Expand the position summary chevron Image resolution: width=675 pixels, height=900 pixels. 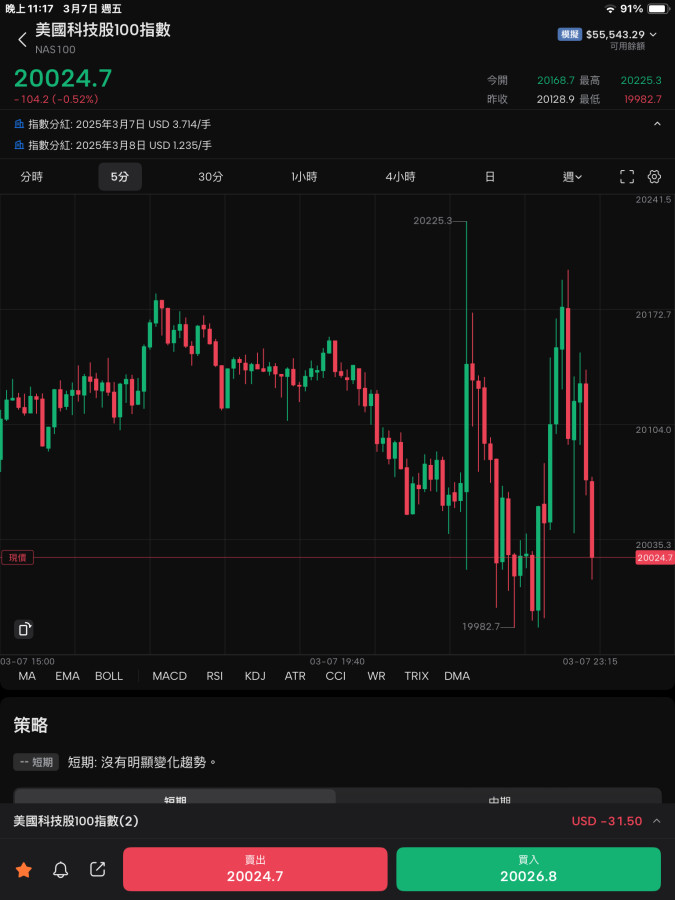[x=657, y=821]
